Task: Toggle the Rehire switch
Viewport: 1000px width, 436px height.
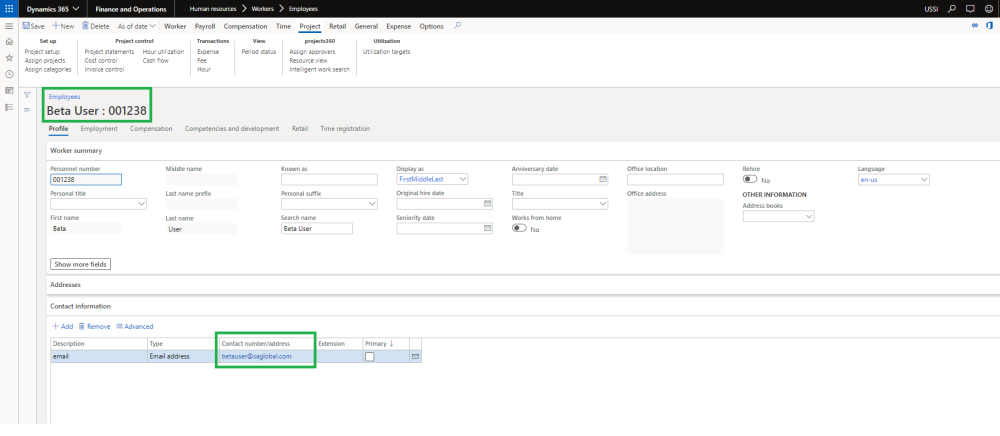Action: coord(749,180)
